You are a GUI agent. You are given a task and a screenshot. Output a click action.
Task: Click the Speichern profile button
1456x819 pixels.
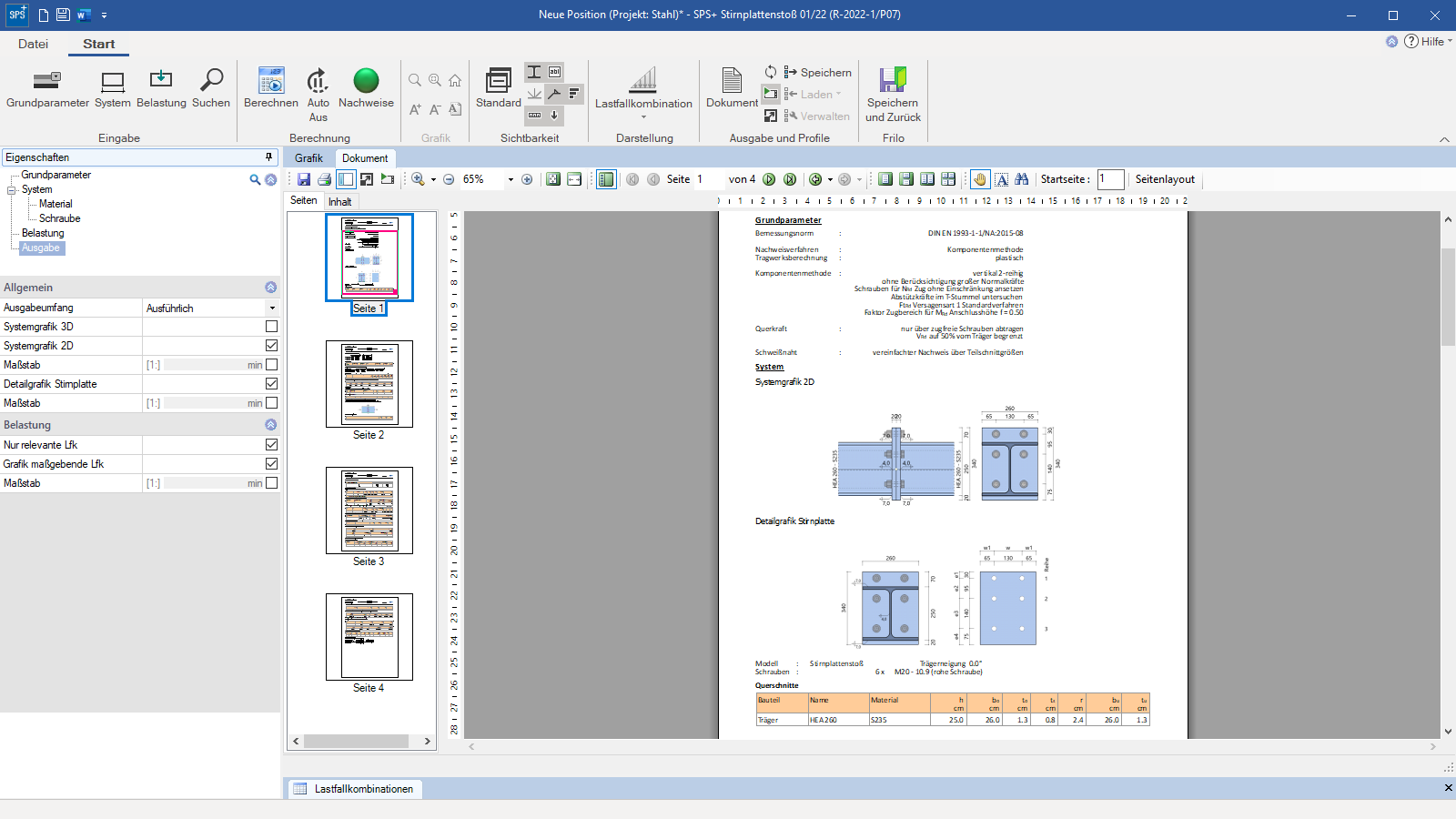[817, 72]
